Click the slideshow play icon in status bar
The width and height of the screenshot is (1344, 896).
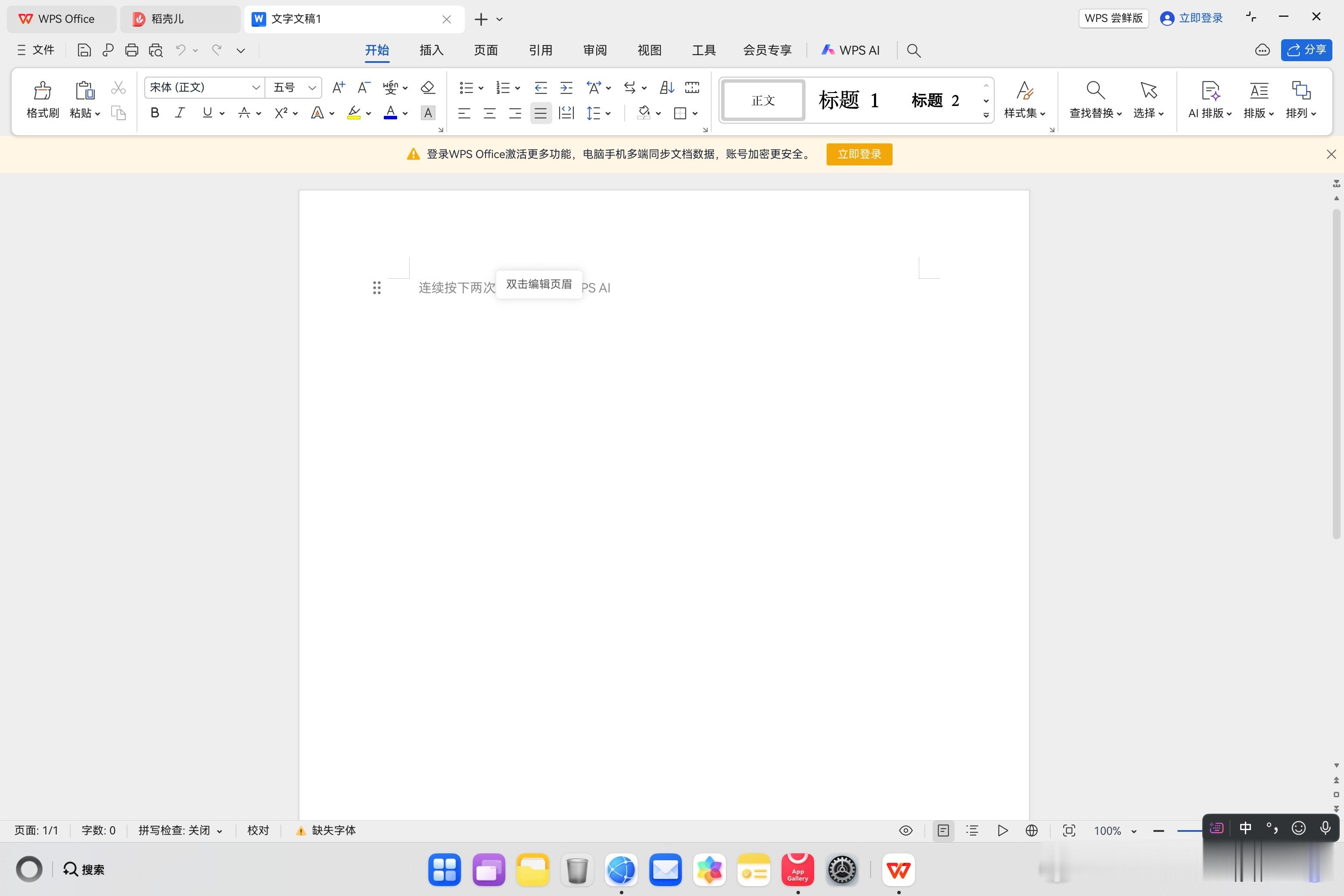tap(1002, 830)
